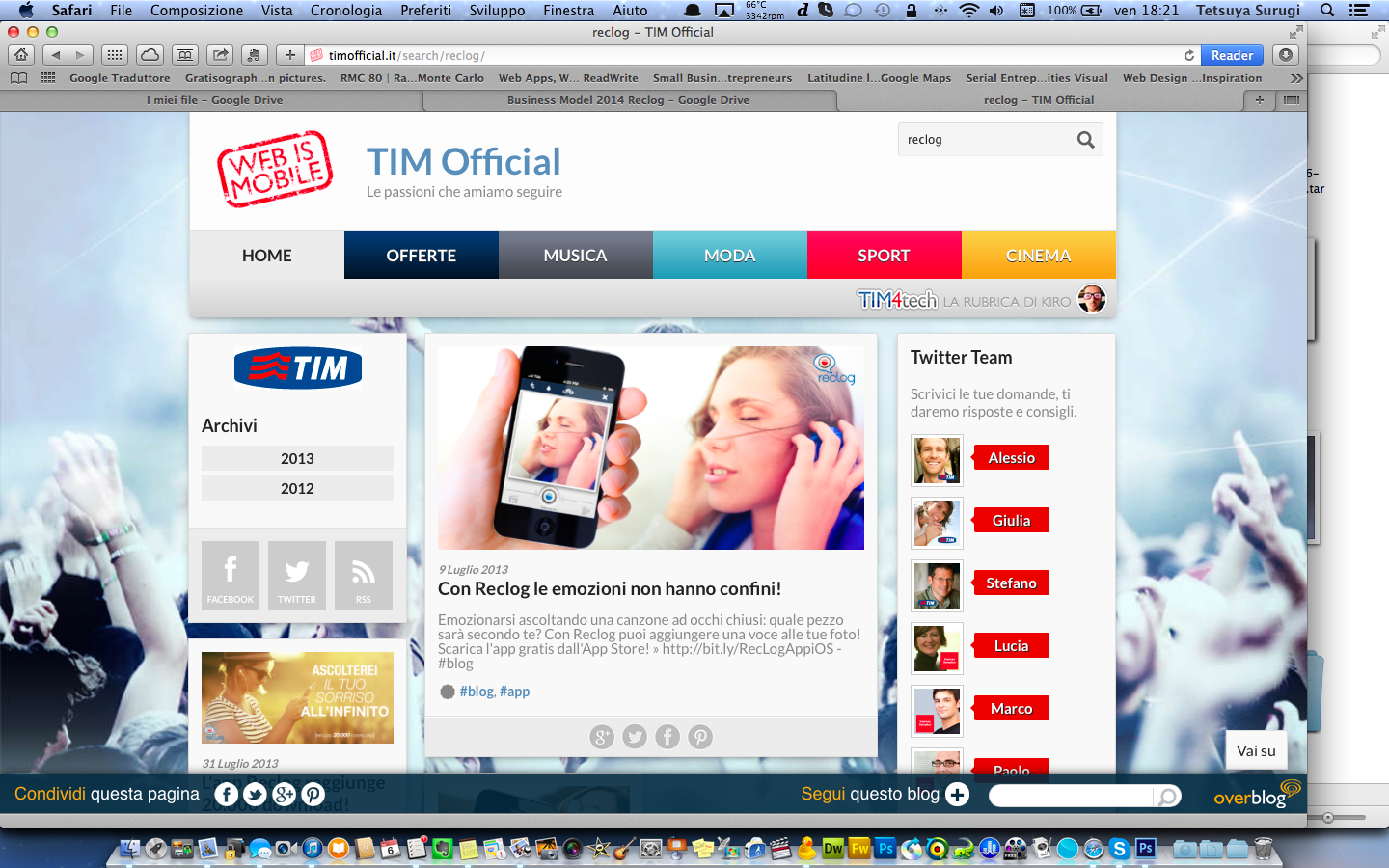Switch to Business Model 2014 Reclog tab
This screenshot has height=868, width=1389.
pyautogui.click(x=628, y=100)
